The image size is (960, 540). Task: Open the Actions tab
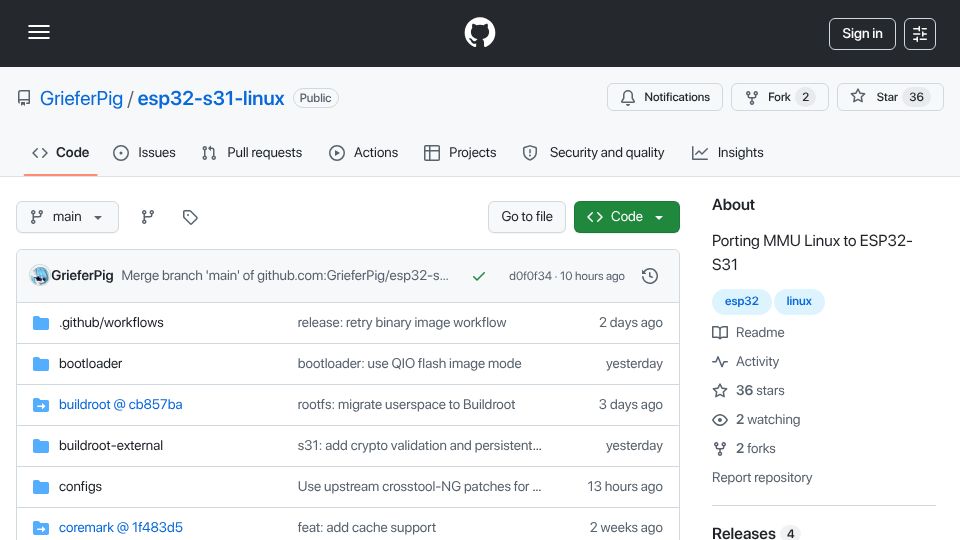point(364,152)
